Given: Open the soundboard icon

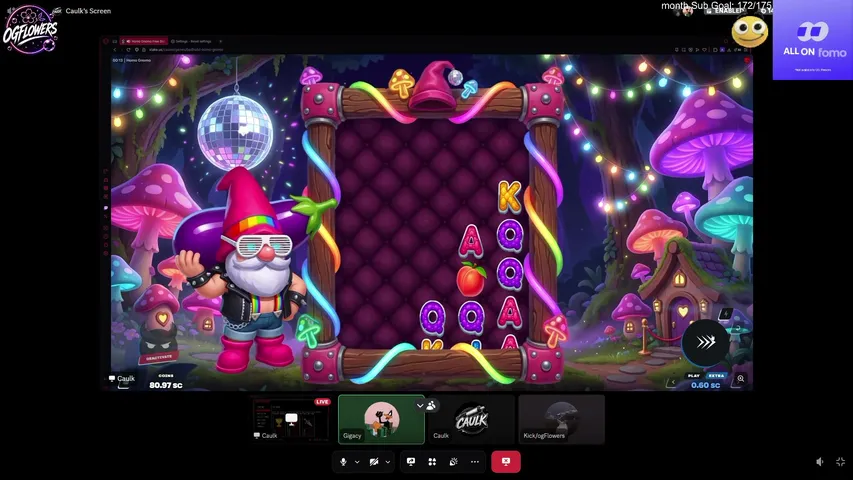Looking at the screenshot, I should coord(453,461).
